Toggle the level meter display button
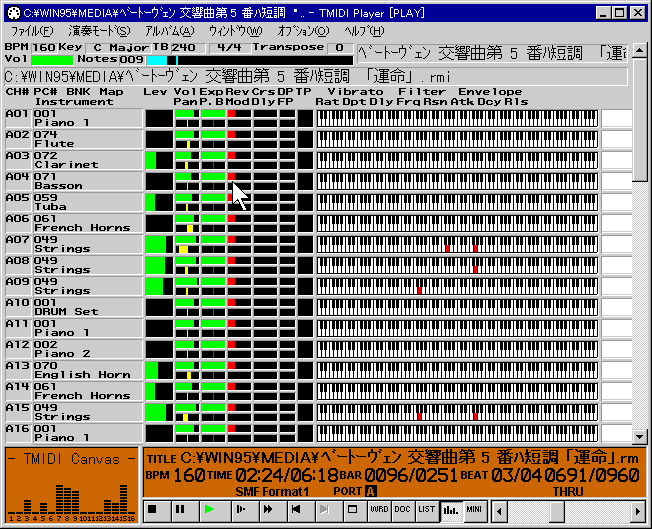This screenshot has width=652, height=529. click(x=451, y=510)
